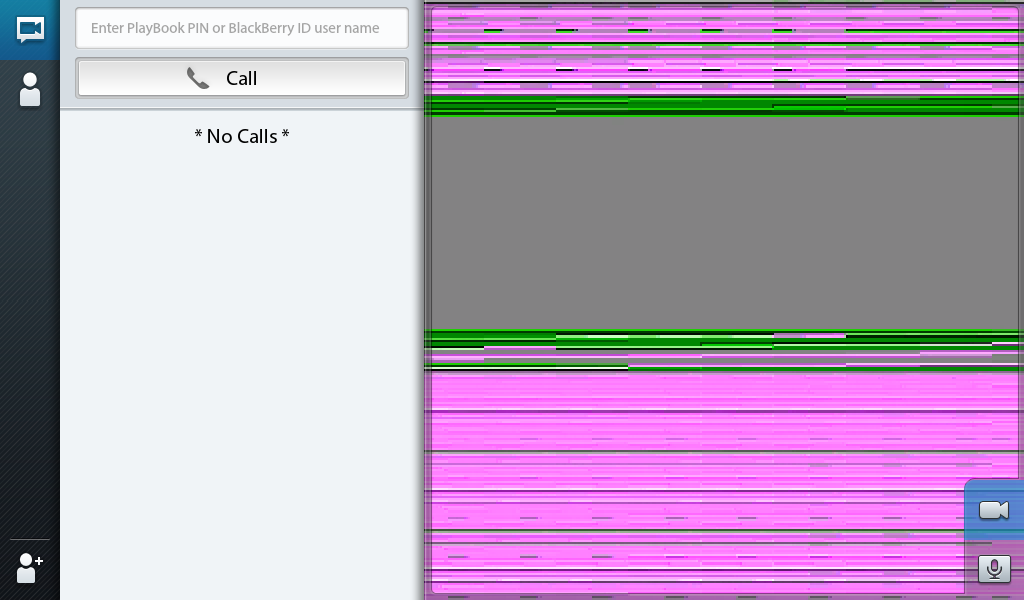This screenshot has width=1024, height=600.
Task: Open the video chat tab in sidebar
Action: [x=30, y=29]
